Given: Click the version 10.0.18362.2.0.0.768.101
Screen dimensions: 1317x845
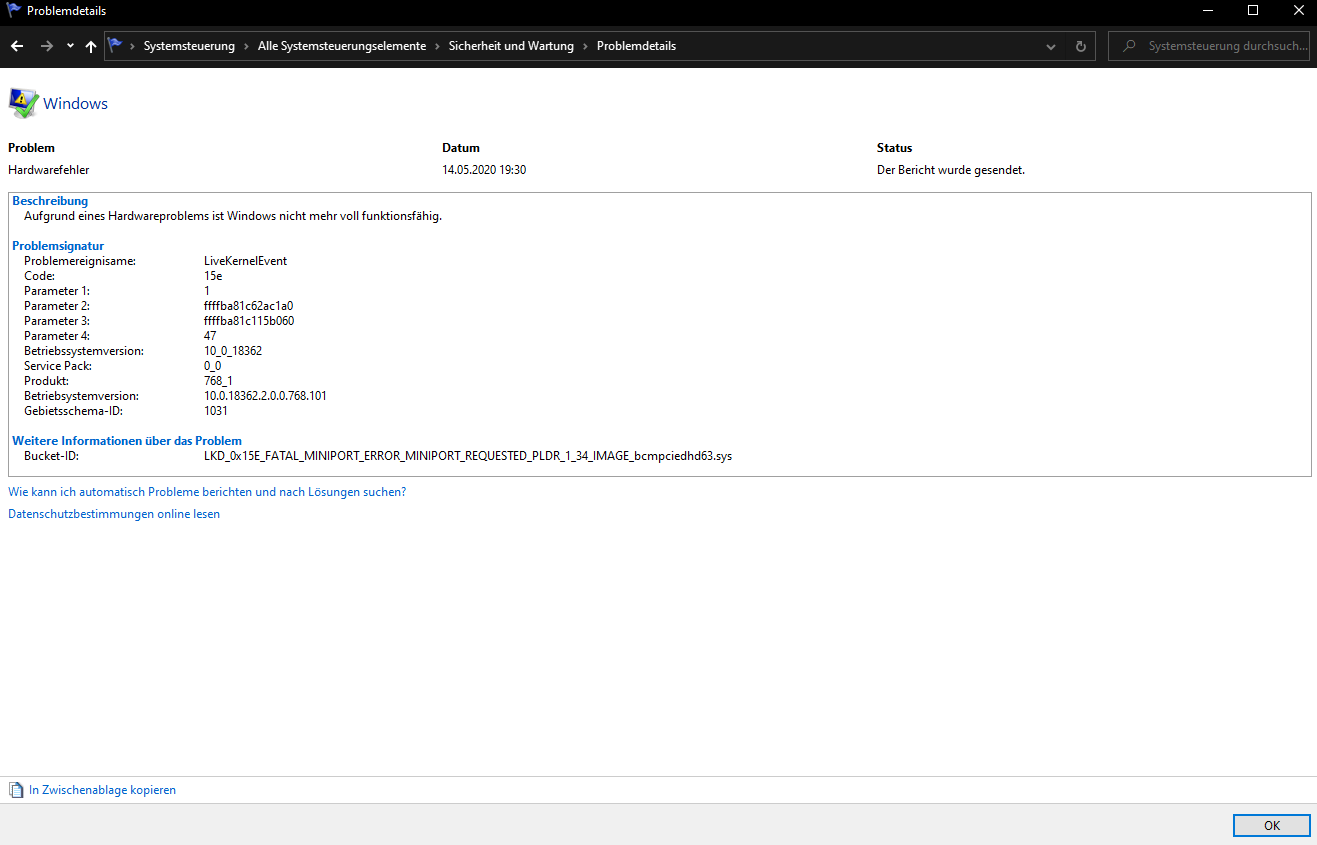Looking at the screenshot, I should point(265,396).
